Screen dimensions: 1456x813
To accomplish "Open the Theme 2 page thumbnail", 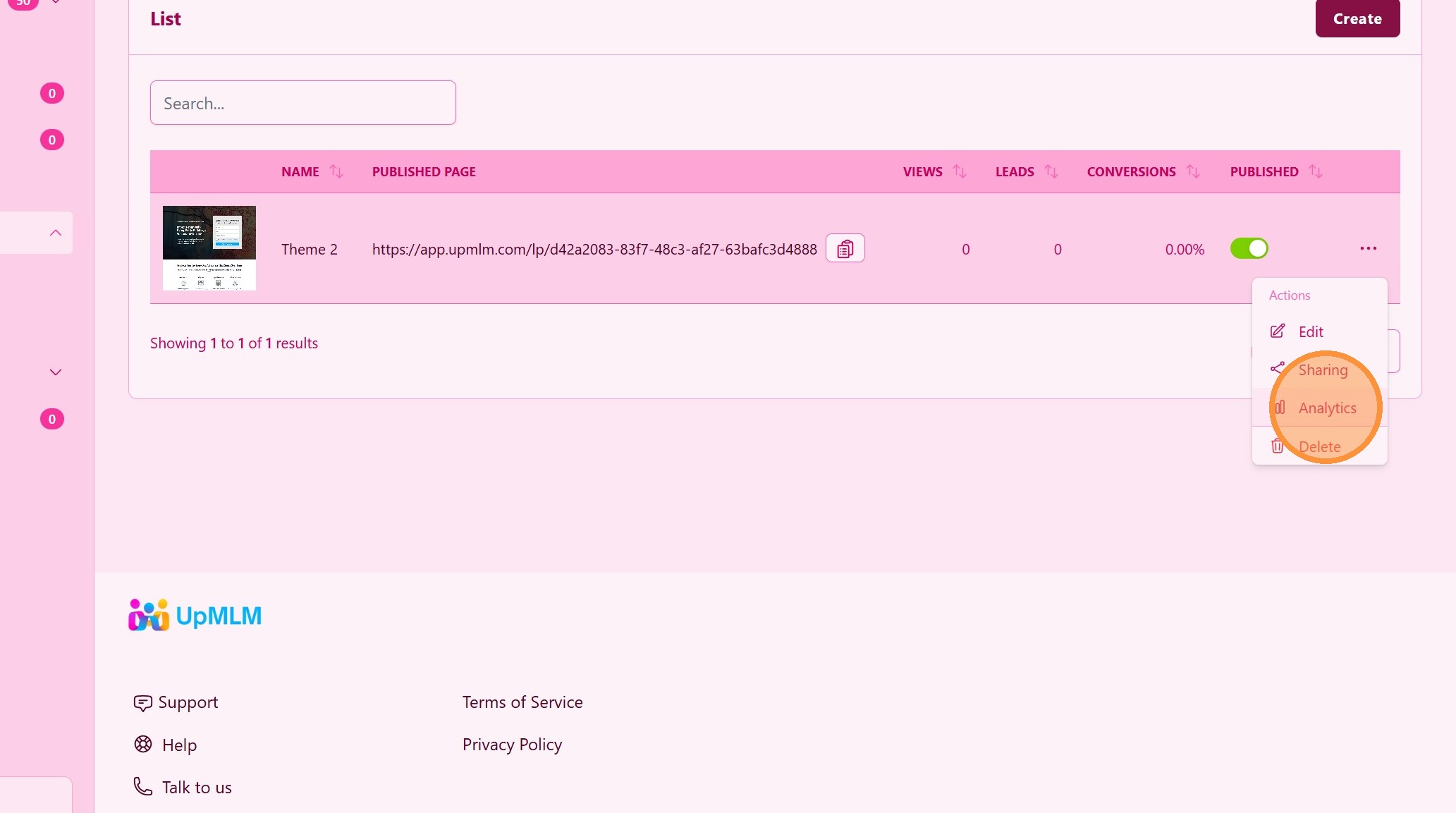I will point(209,248).
